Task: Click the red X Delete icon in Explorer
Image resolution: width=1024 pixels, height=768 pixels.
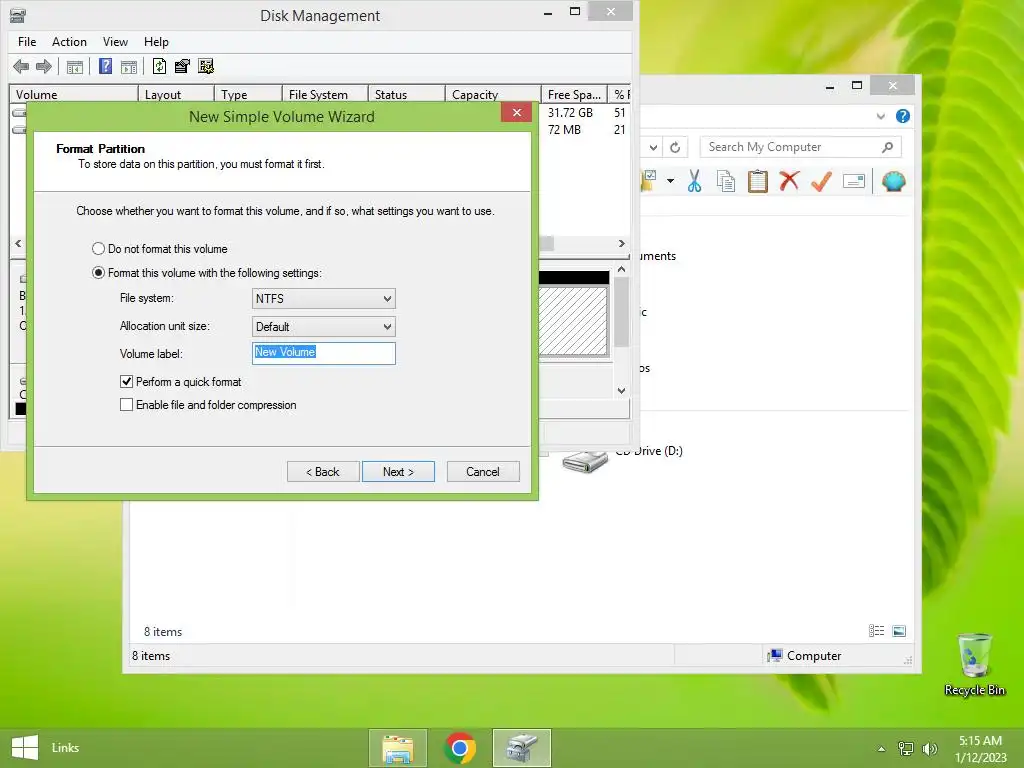Action: coord(789,180)
